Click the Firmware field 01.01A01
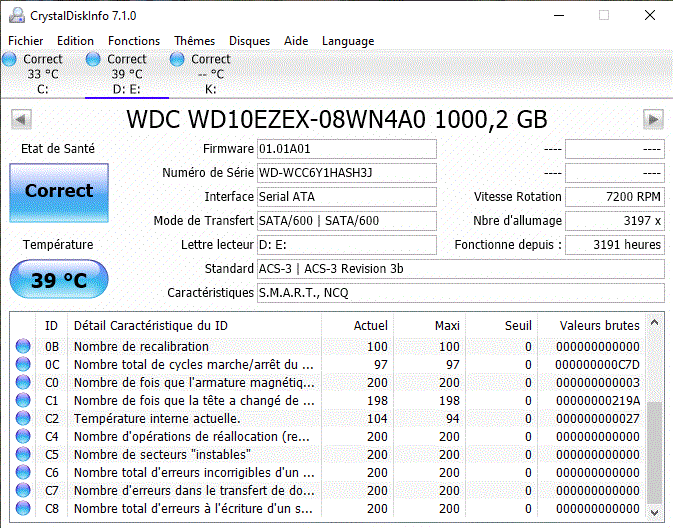Image resolution: width=673 pixels, height=528 pixels. [x=347, y=149]
